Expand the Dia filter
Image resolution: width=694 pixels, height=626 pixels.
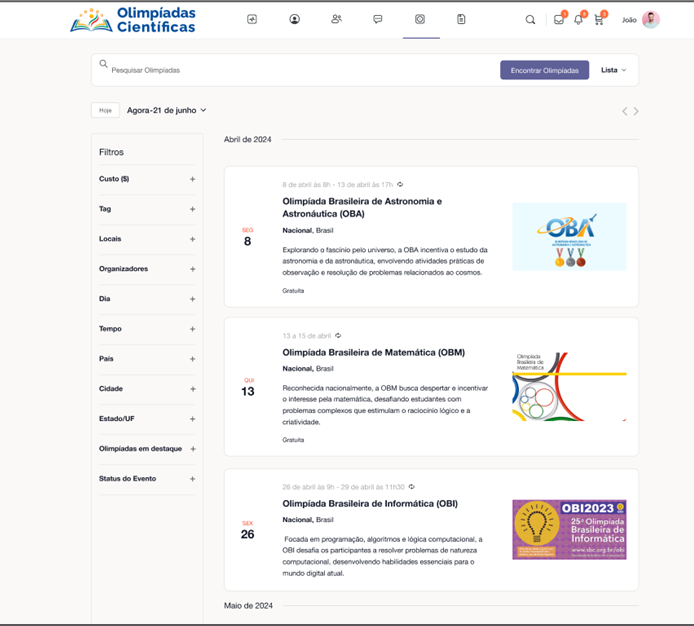(x=147, y=299)
